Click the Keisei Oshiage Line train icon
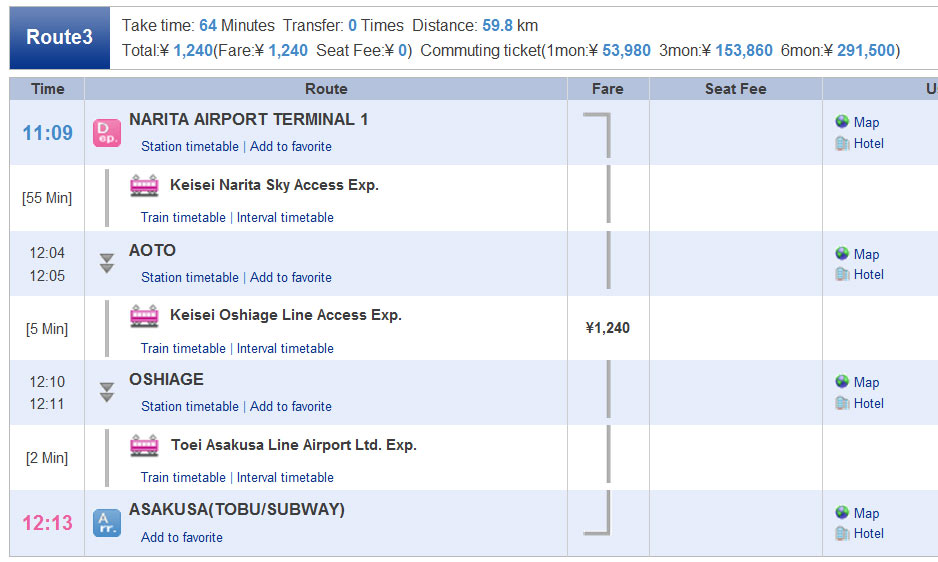938x562 pixels. 144,316
